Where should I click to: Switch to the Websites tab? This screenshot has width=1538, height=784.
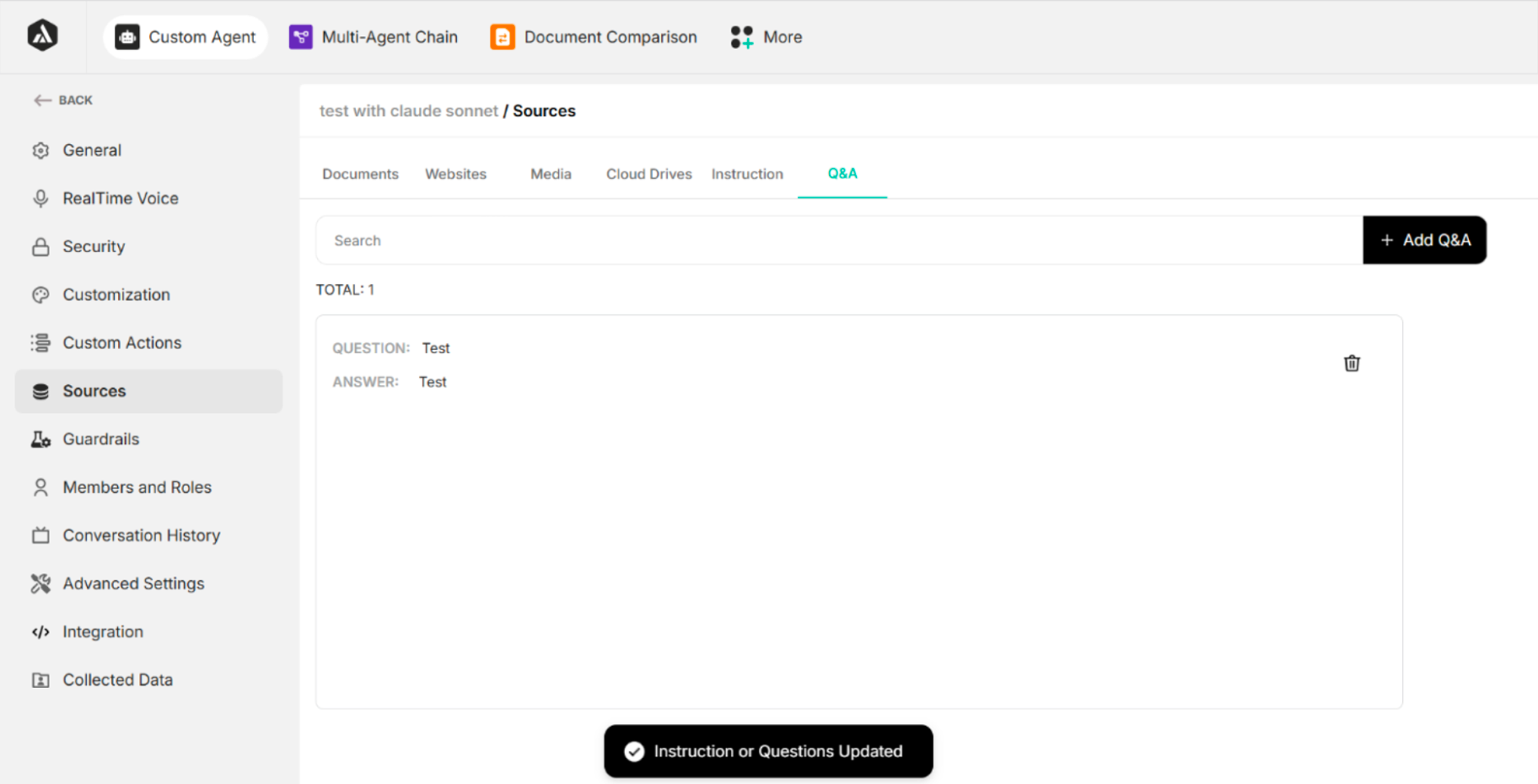[x=456, y=174]
